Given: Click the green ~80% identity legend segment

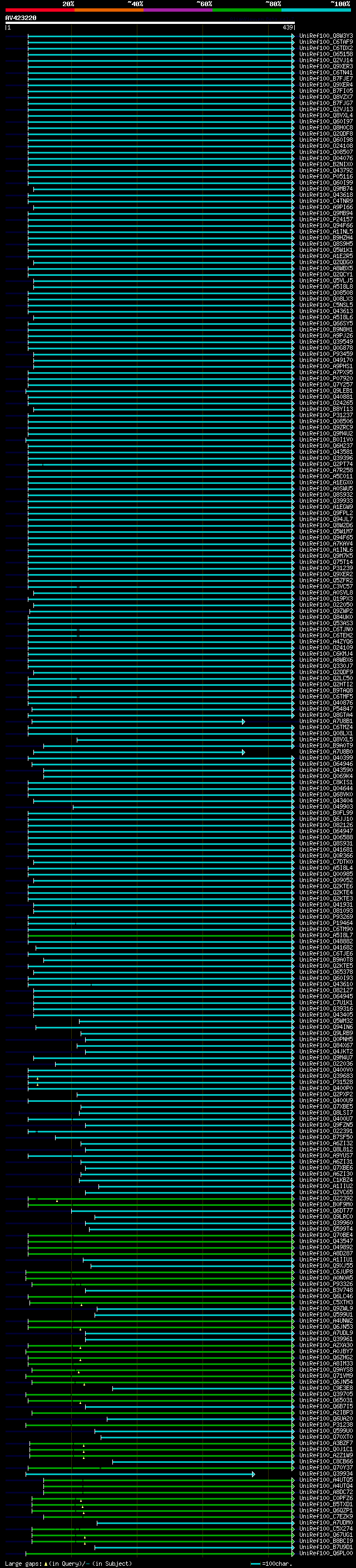Looking at the screenshot, I should (247, 10).
